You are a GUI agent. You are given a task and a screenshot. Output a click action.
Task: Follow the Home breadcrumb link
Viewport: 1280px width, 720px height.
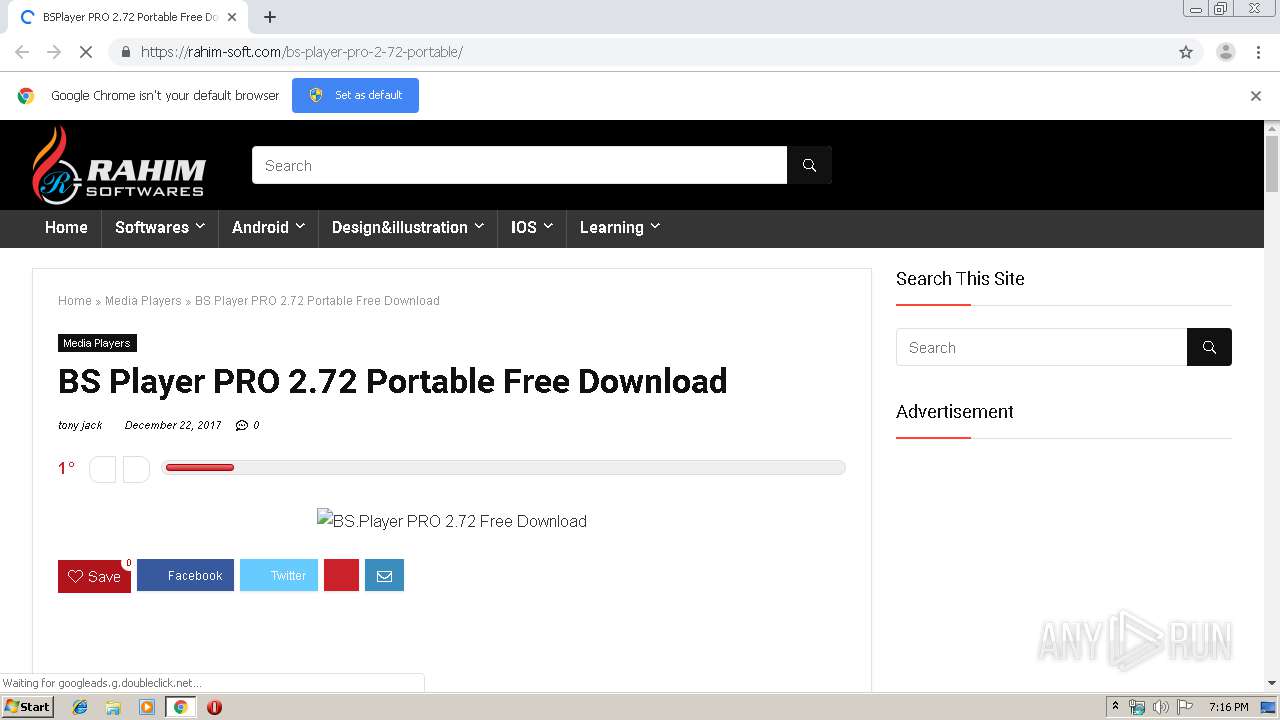tap(74, 301)
